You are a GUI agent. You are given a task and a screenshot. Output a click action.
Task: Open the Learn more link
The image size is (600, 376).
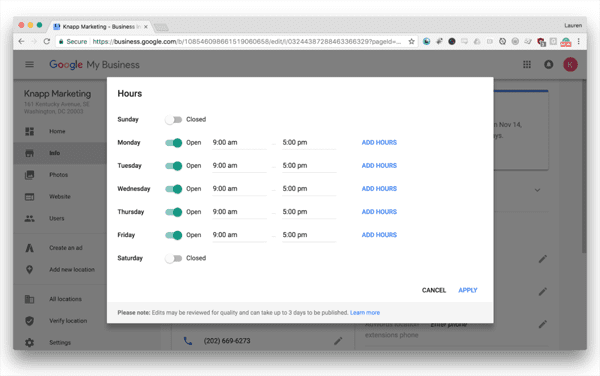[365, 313]
